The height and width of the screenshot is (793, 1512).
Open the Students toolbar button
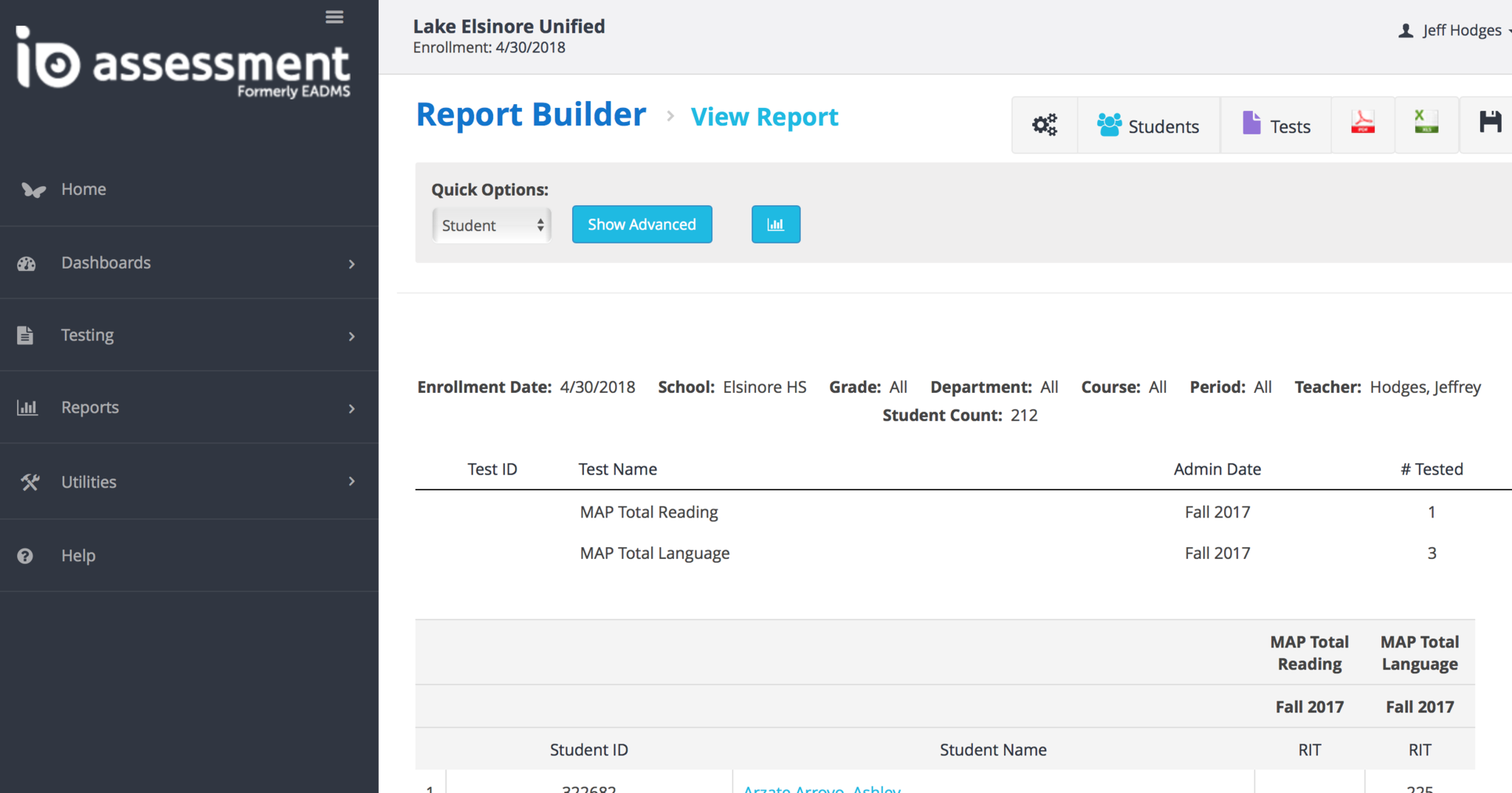(x=1148, y=126)
